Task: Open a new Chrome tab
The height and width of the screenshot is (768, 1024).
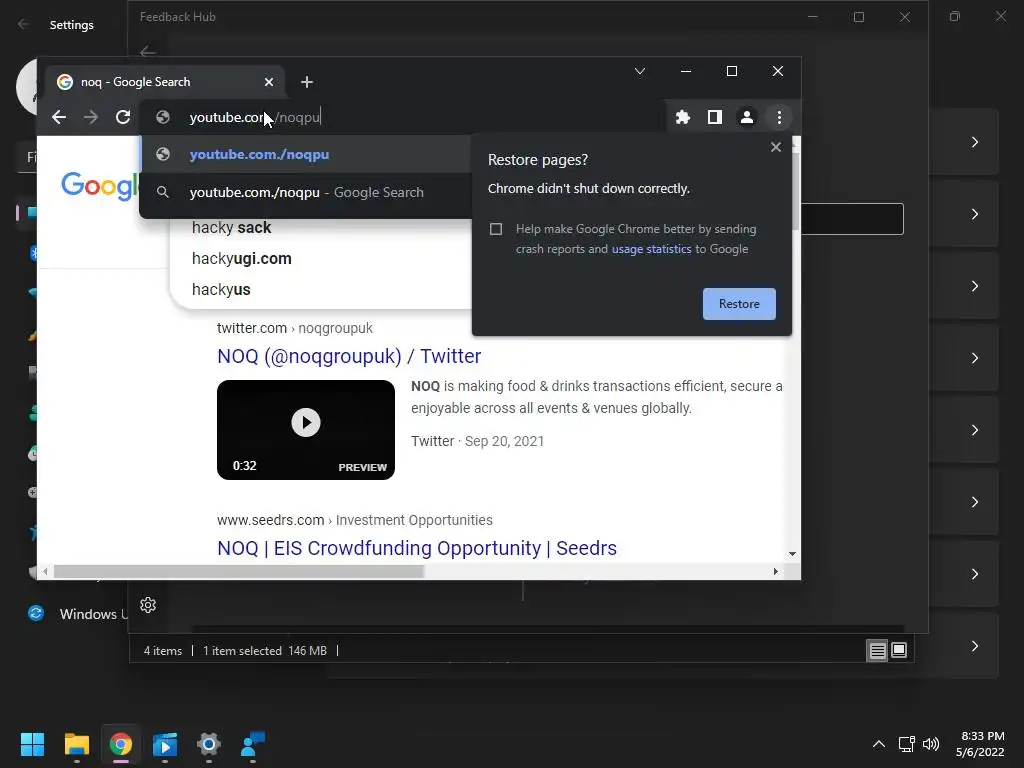Action: 307,82
